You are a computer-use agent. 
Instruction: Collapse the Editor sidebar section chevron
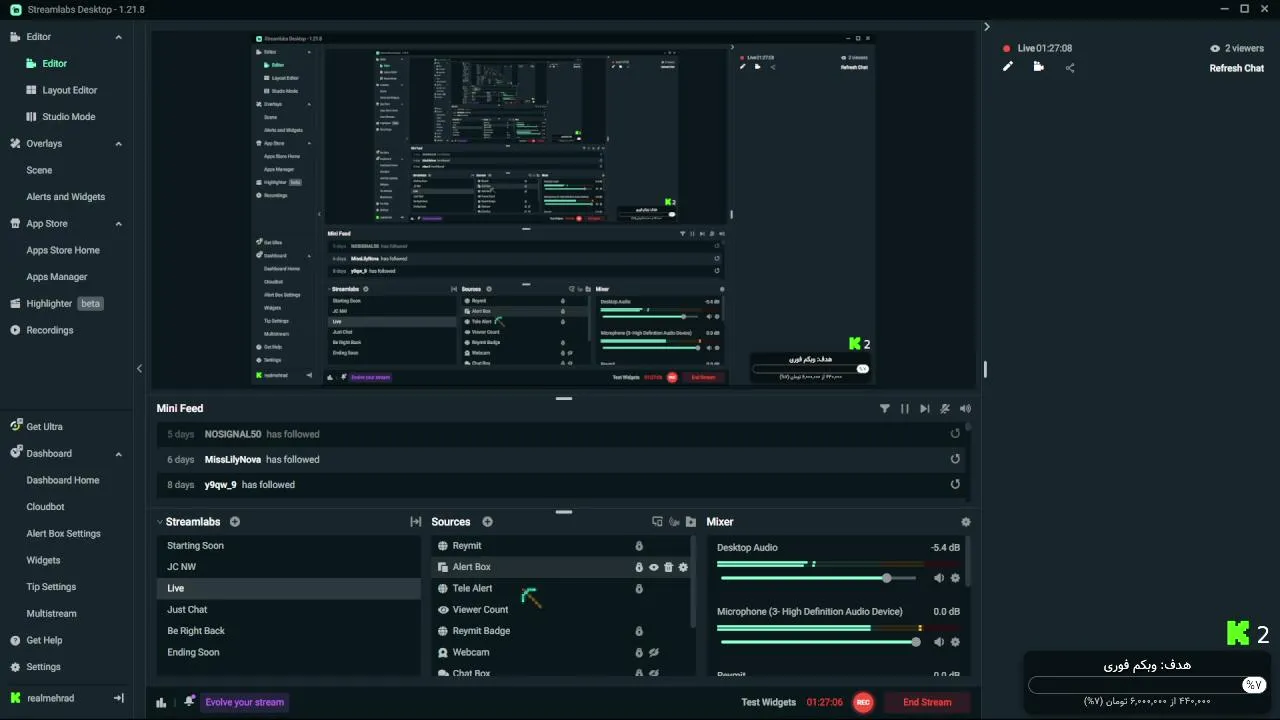[x=118, y=37]
